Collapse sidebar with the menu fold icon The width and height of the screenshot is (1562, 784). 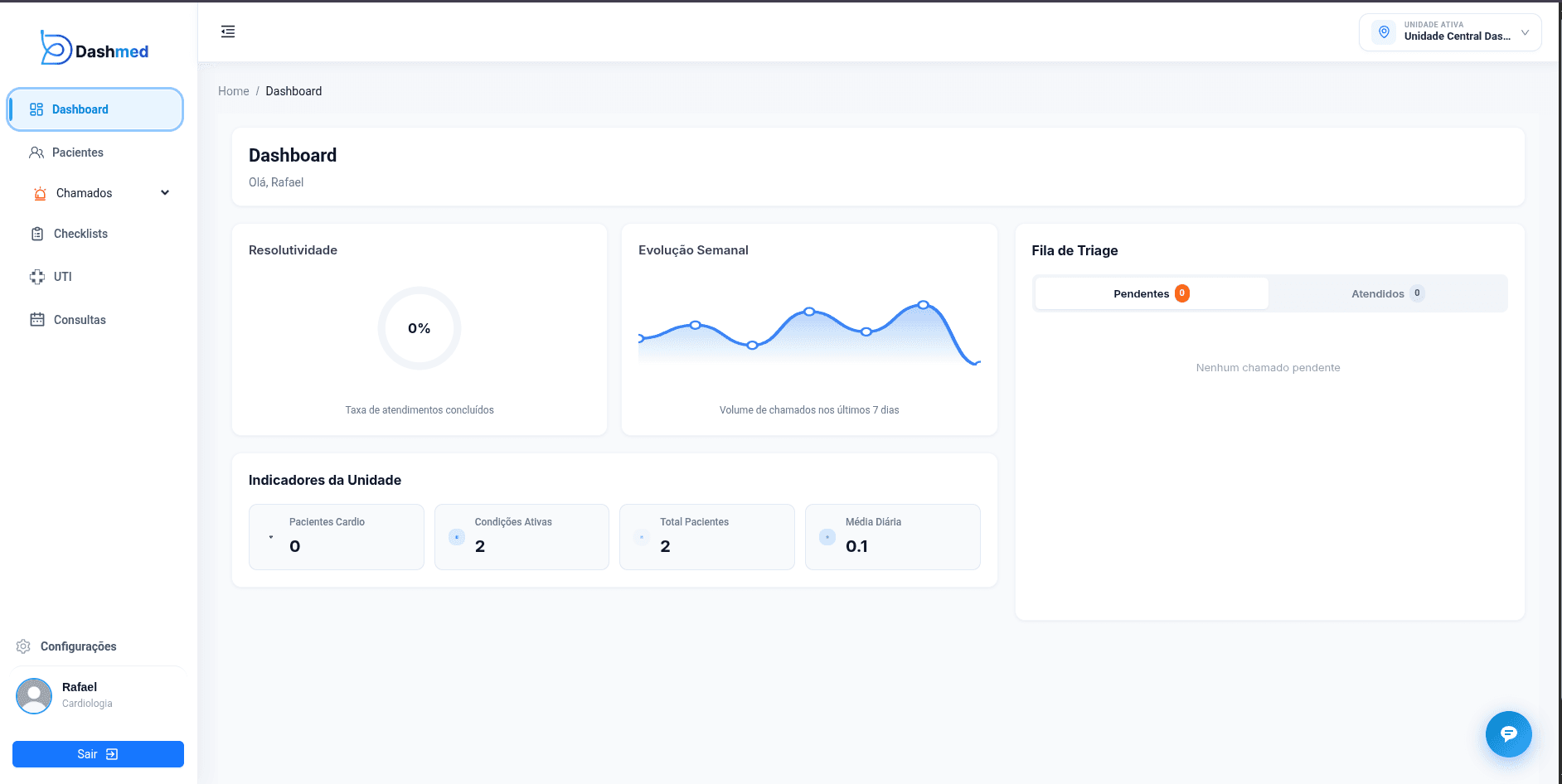228,31
